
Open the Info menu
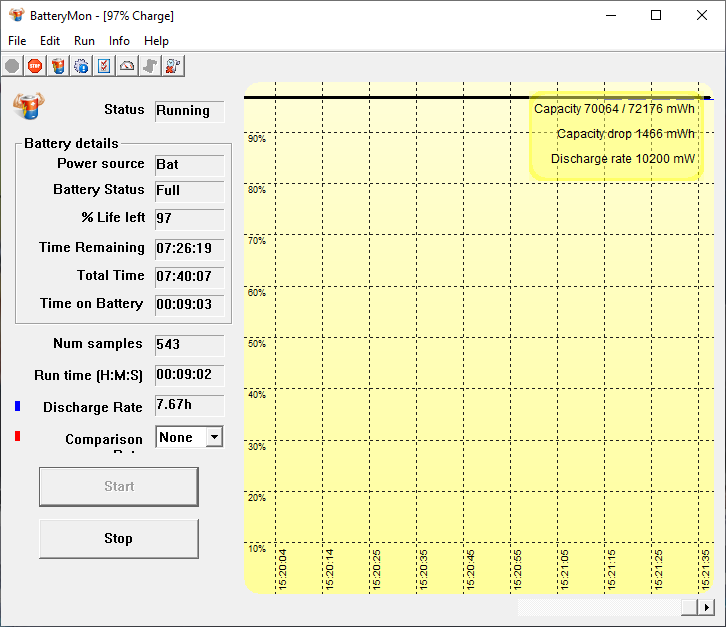119,41
